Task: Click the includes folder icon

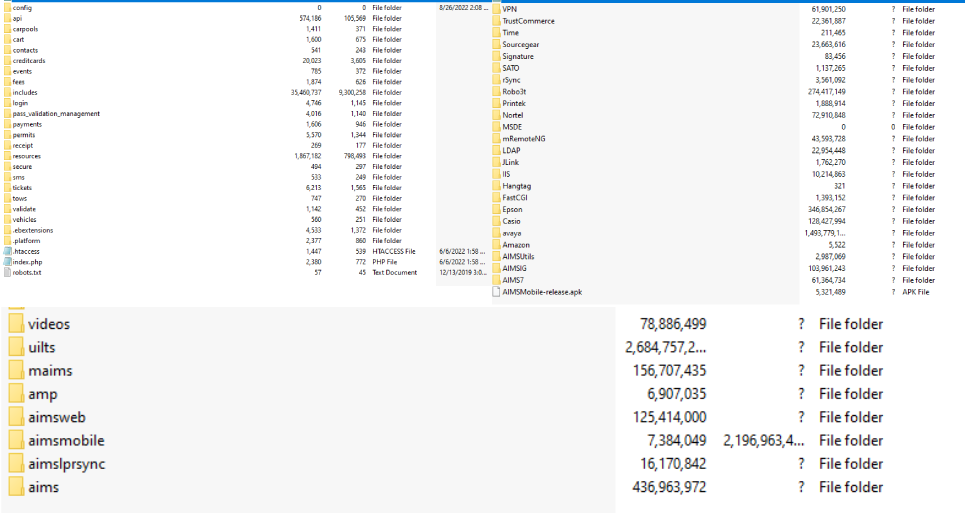Action: 7,93
